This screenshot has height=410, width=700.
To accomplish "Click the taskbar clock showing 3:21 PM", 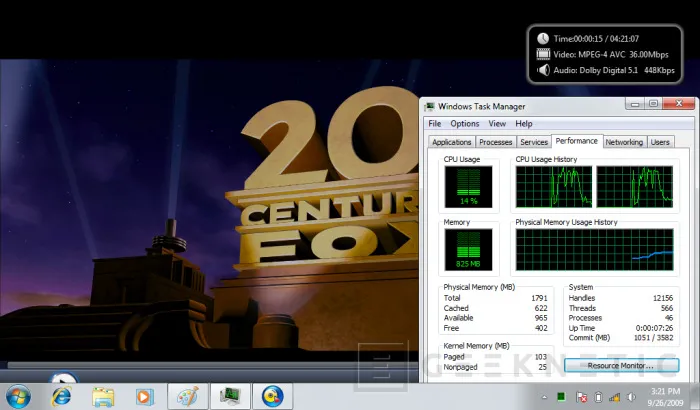I will [665, 391].
